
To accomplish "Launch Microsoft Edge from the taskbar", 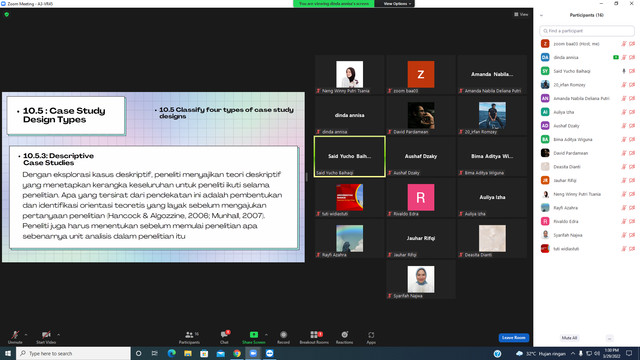I will pos(171,353).
